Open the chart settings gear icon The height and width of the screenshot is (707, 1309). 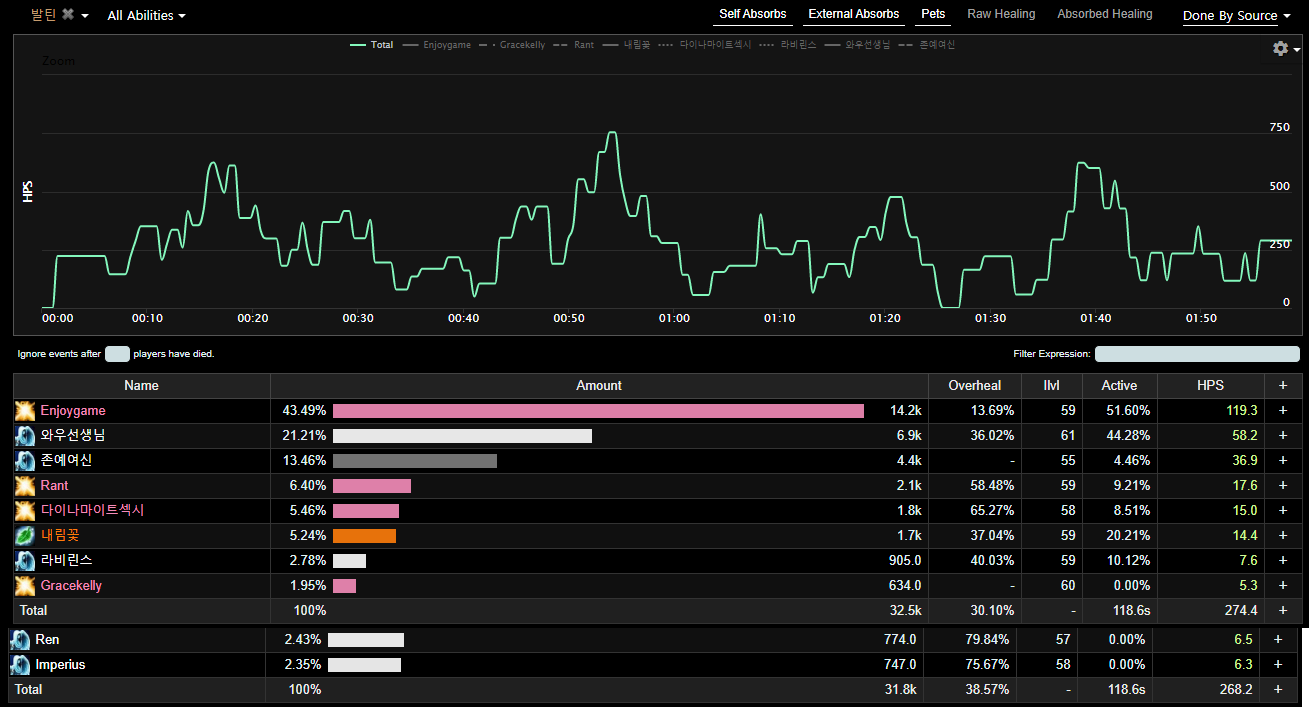click(x=1280, y=49)
